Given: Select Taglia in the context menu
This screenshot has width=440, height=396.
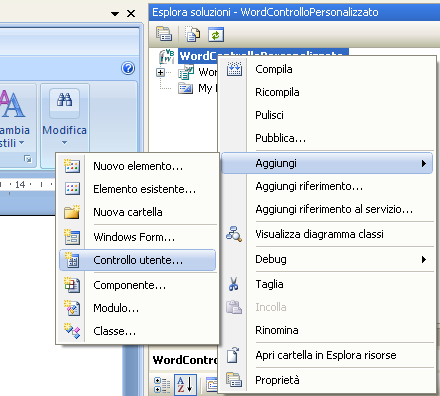Looking at the screenshot, I should pyautogui.click(x=269, y=284).
